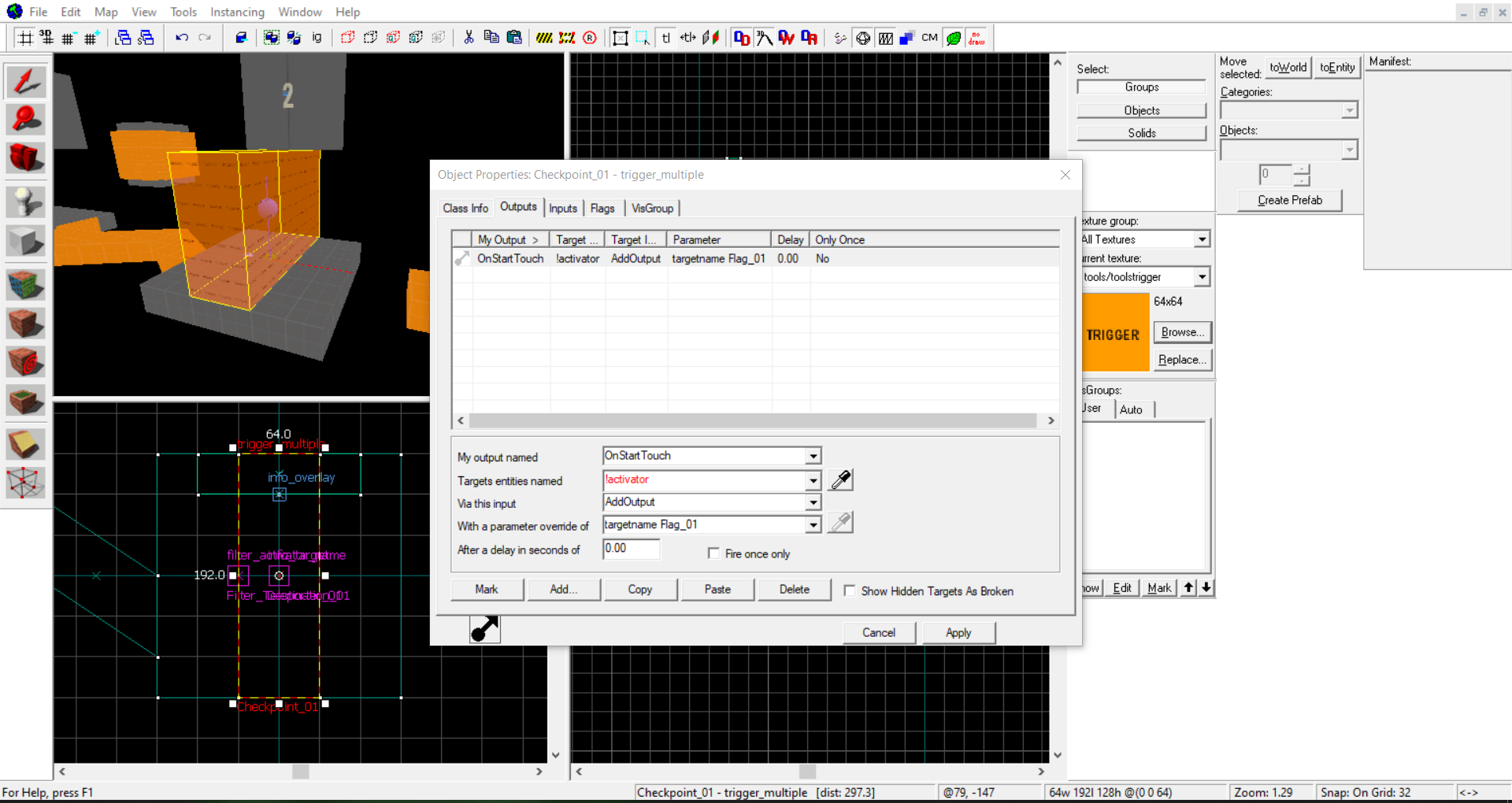Click the Undo arrow in toolbar

coord(182,38)
